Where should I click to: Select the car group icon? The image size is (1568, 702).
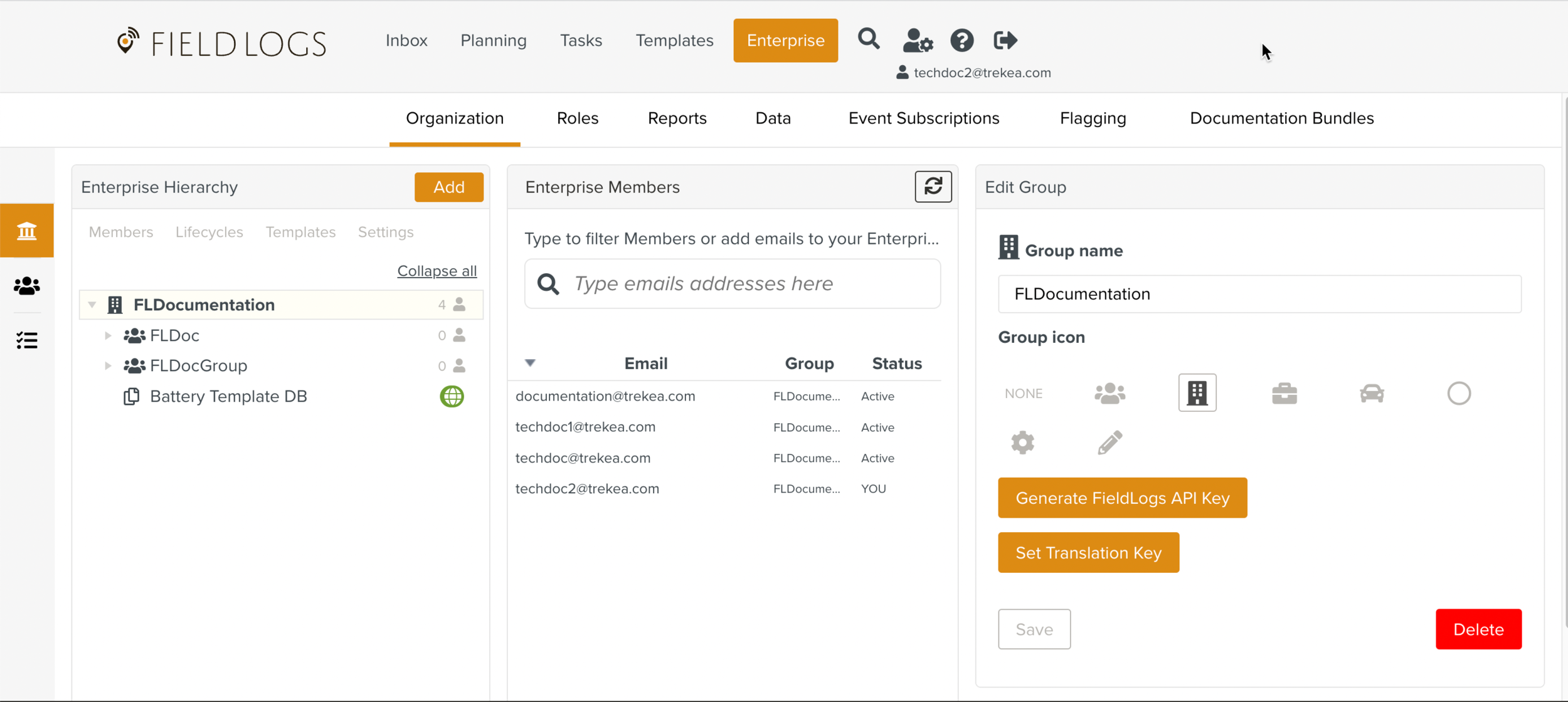pyautogui.click(x=1372, y=394)
